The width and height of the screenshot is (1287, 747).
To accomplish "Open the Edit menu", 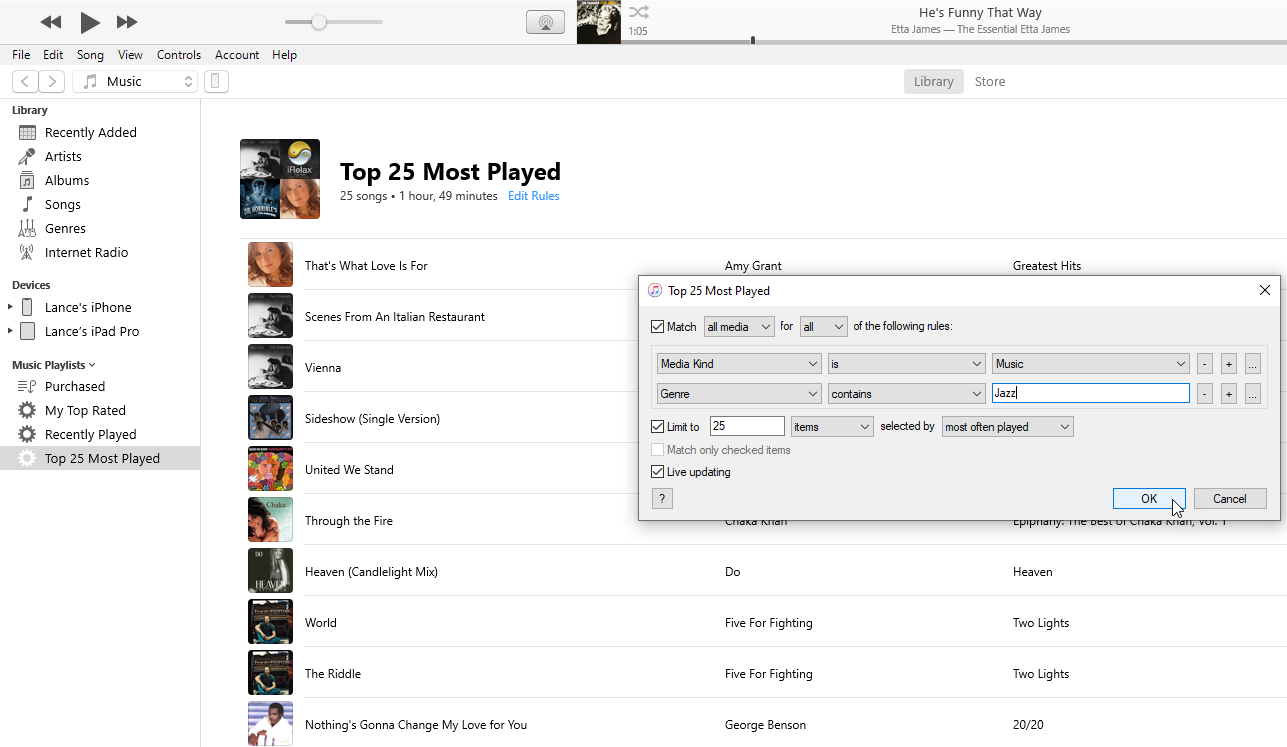I will click(x=53, y=55).
